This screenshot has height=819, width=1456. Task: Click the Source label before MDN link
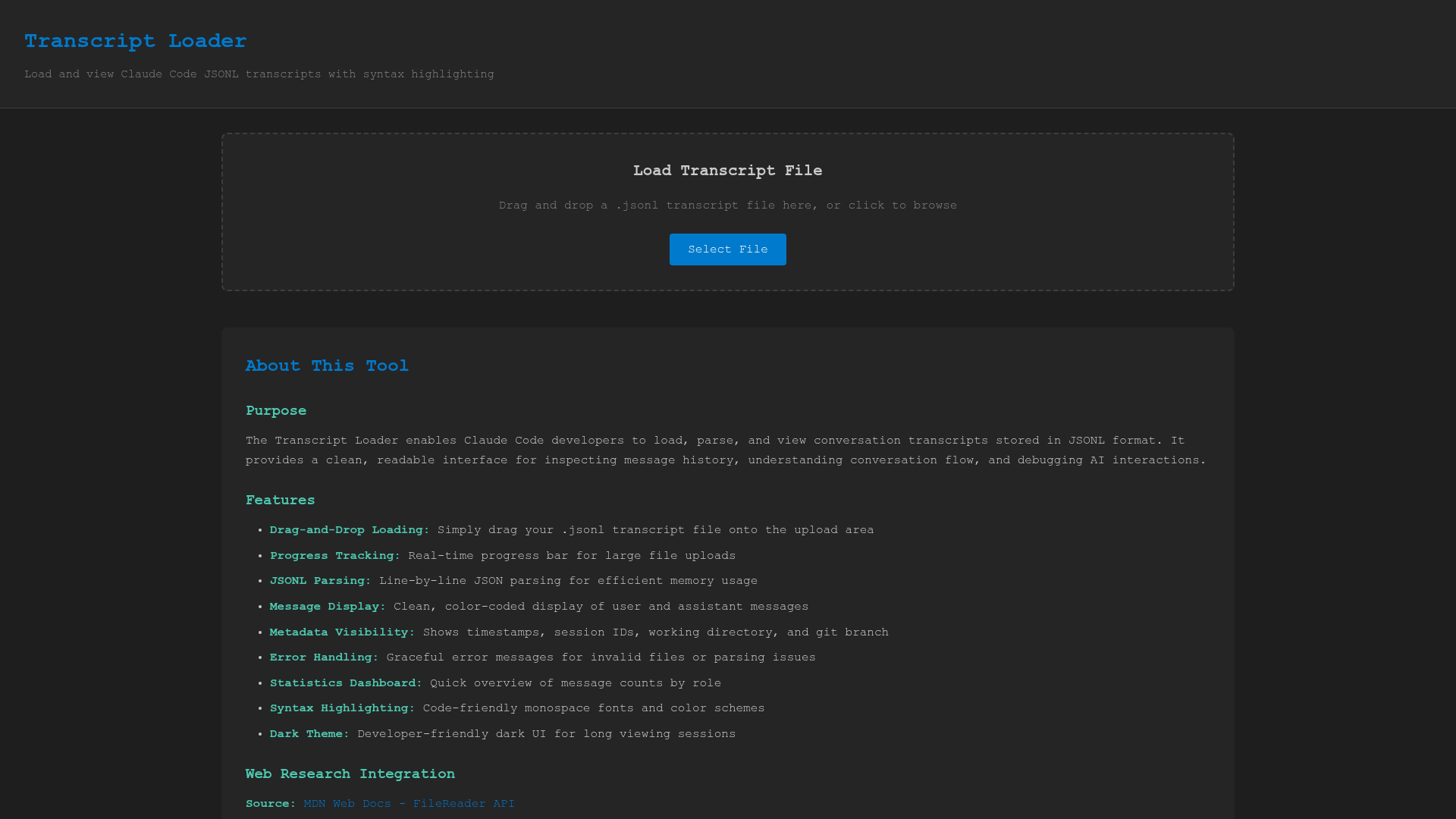[270, 803]
